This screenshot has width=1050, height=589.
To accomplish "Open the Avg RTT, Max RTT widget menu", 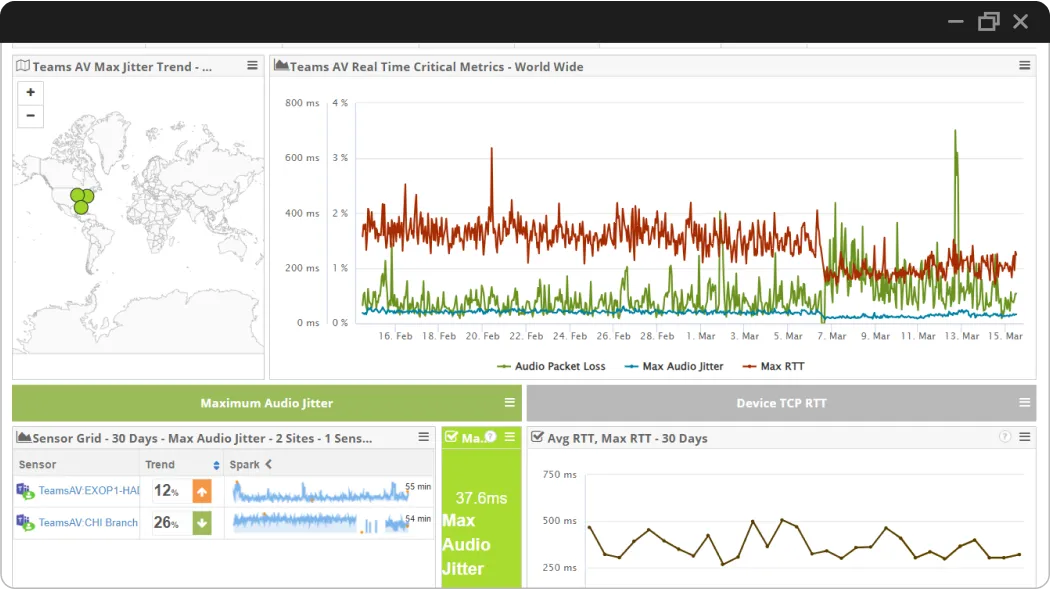I will click(x=1025, y=437).
